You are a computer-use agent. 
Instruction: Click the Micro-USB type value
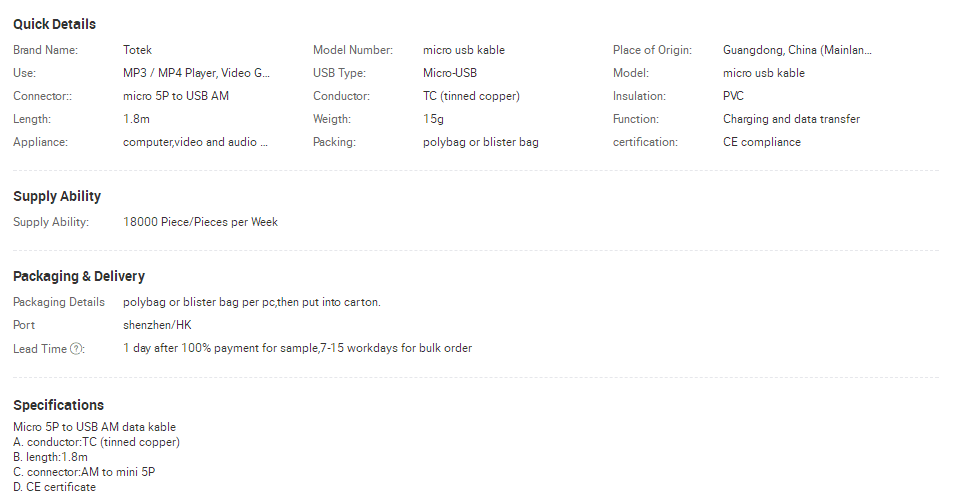449,73
